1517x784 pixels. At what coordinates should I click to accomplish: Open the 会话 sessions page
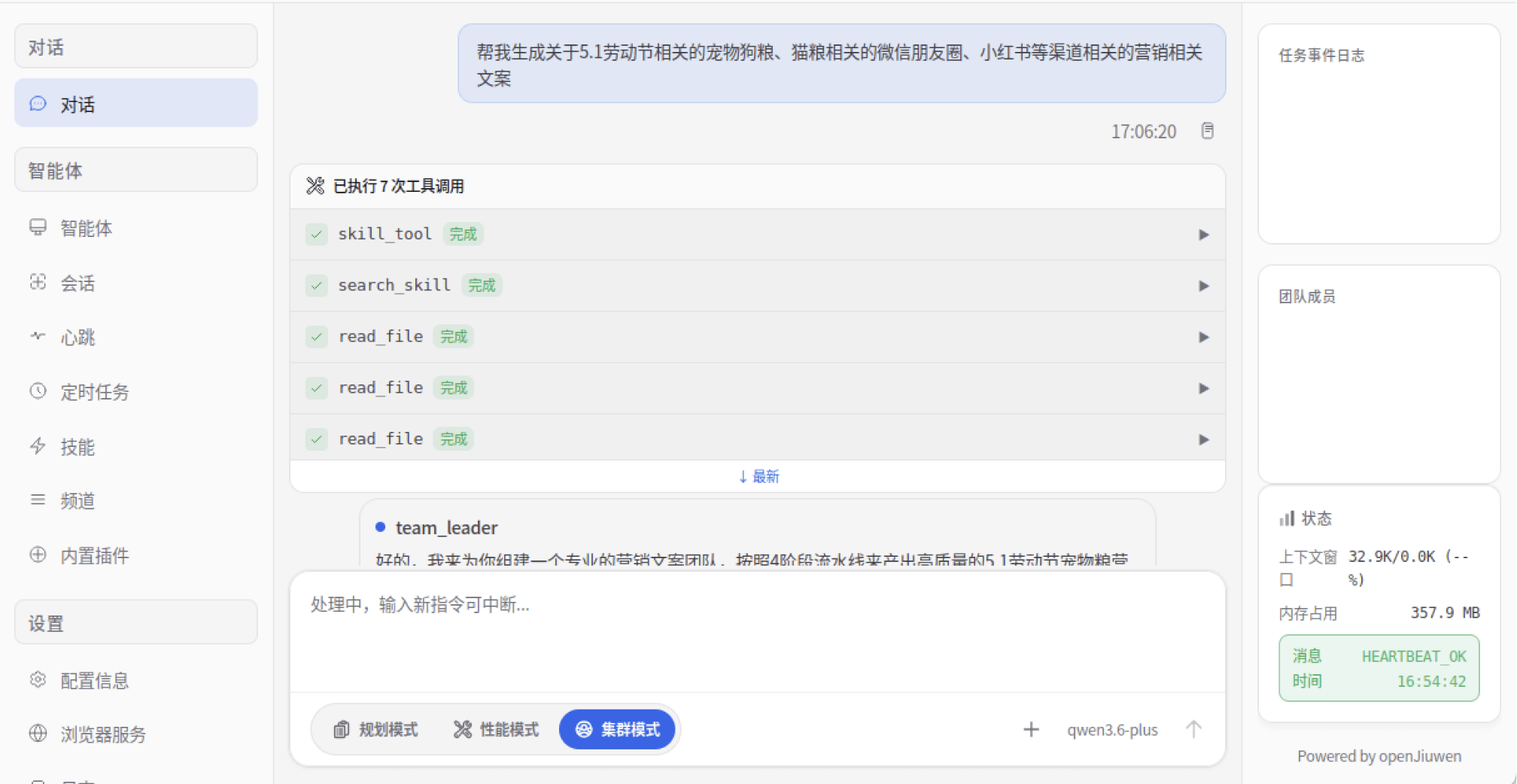(136, 283)
